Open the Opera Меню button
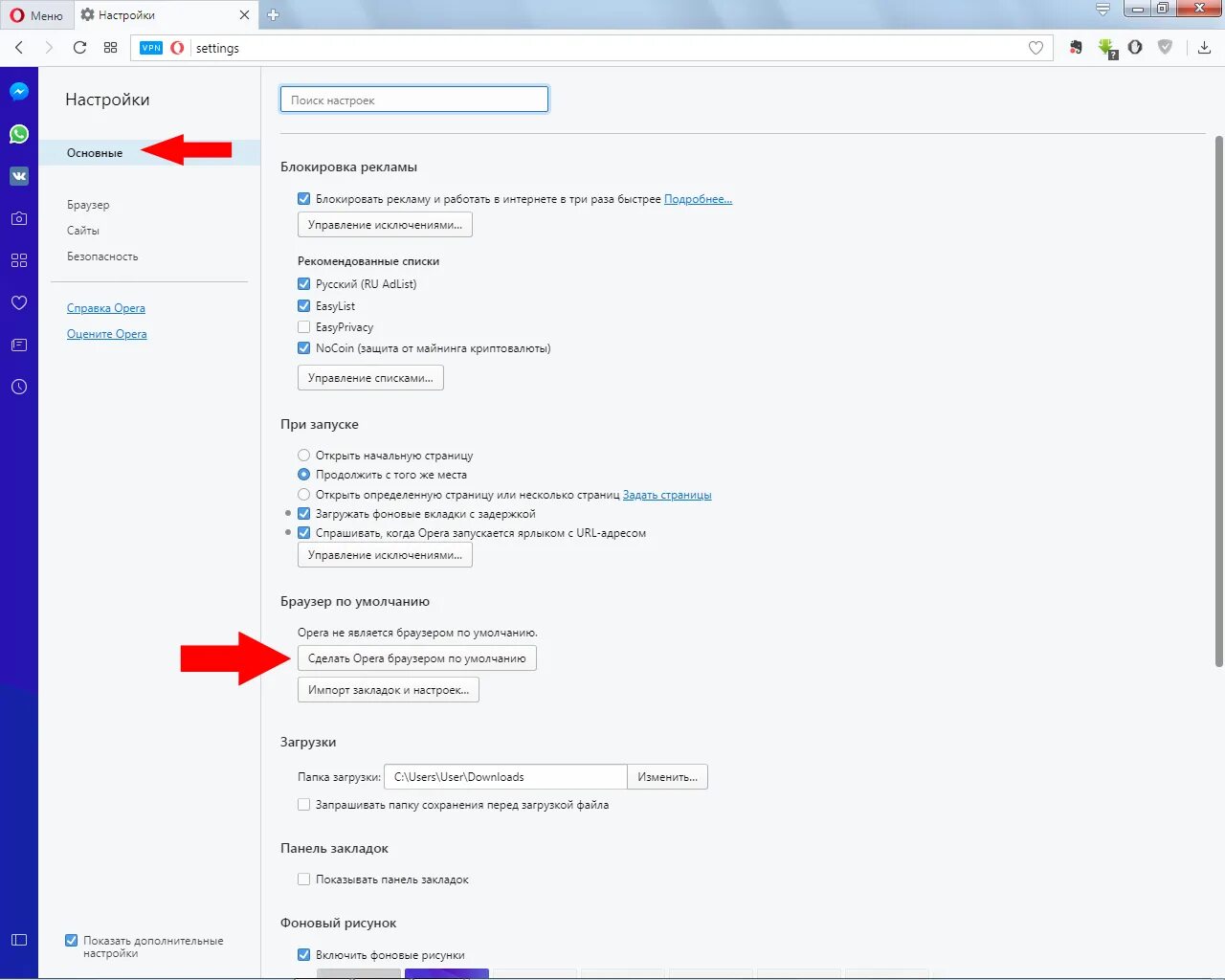Viewport: 1225px width, 980px height. (x=36, y=15)
